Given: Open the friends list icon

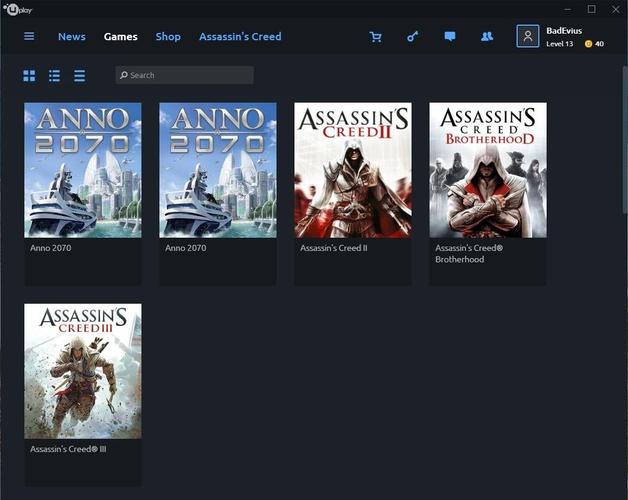Looking at the screenshot, I should [487, 36].
